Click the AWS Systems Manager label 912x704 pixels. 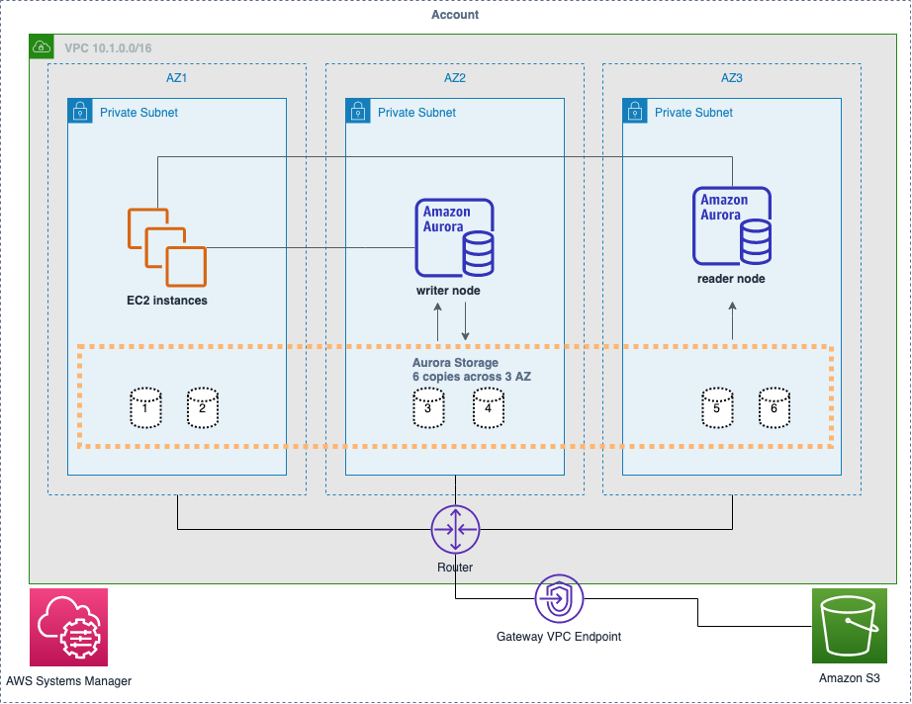pyautogui.click(x=69, y=681)
